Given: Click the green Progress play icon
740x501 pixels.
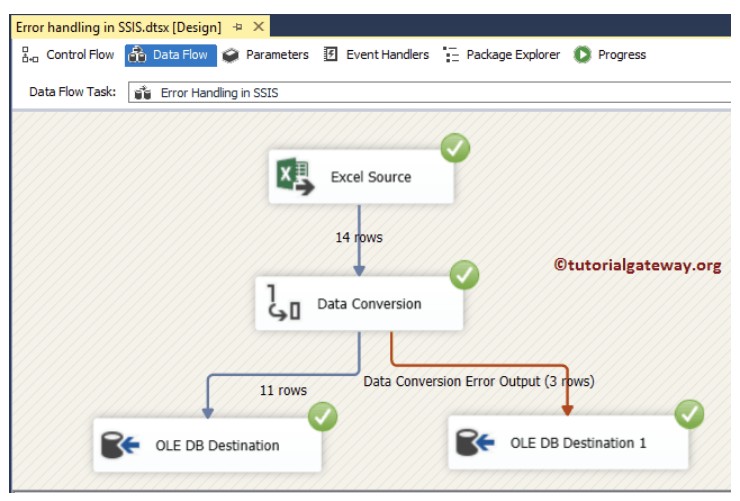Looking at the screenshot, I should (x=582, y=55).
